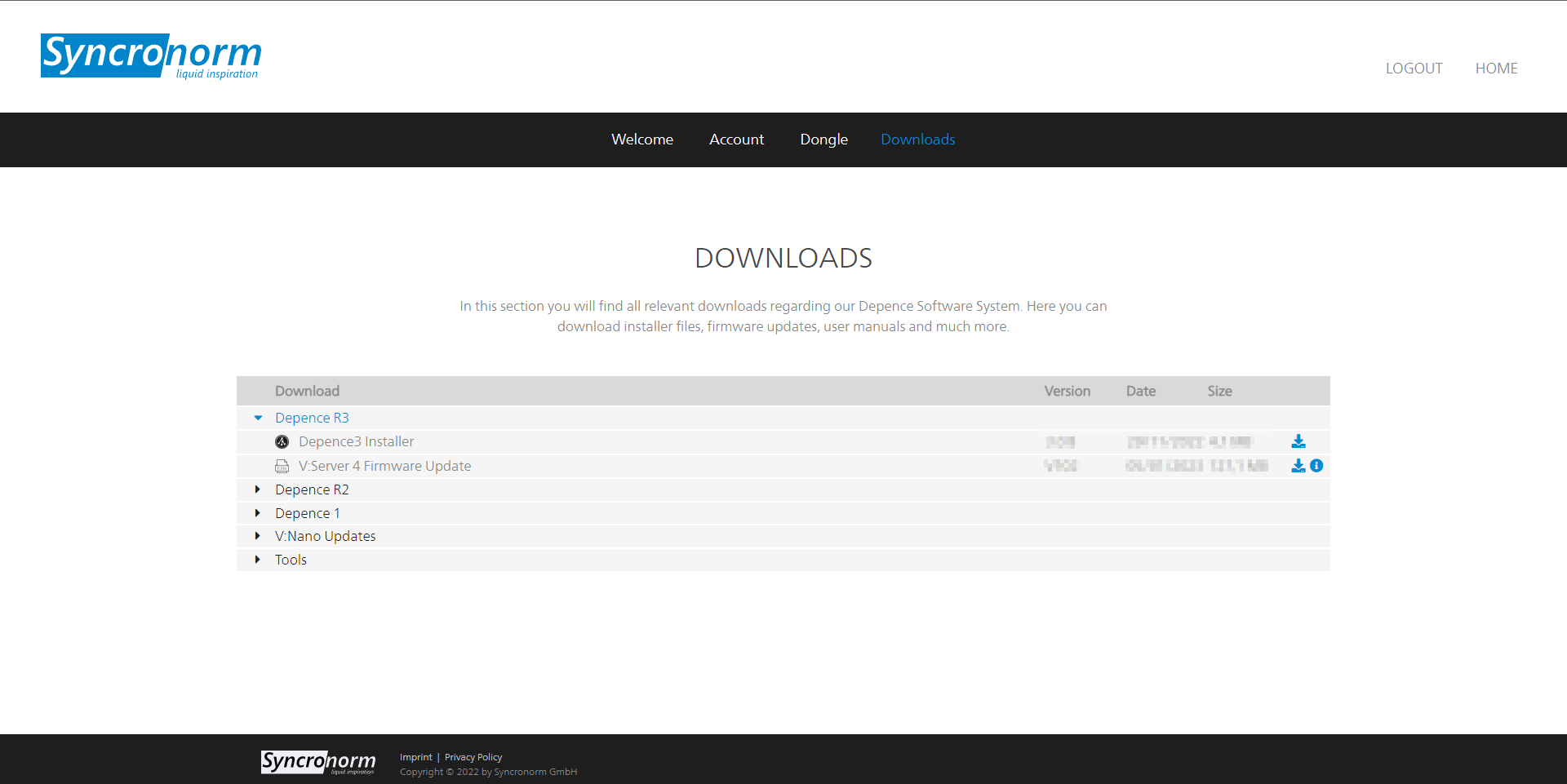
Task: Switch to the Dongle tab
Action: (824, 140)
